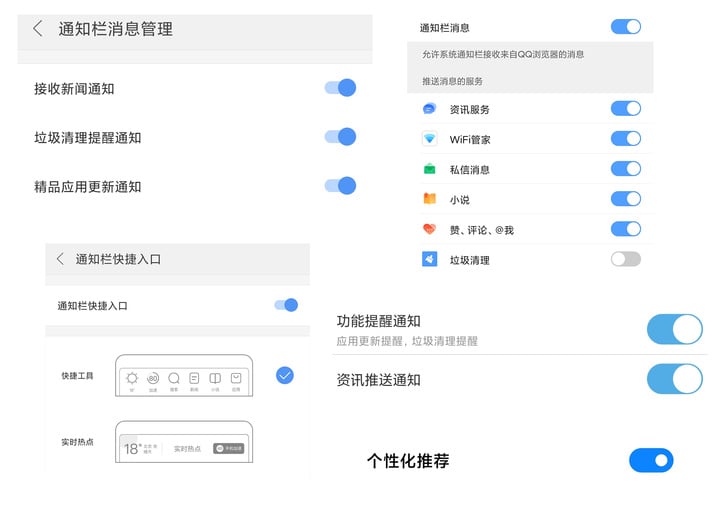Enable the 垃圾清理 push toggle
The image size is (720, 506).
pos(625,259)
